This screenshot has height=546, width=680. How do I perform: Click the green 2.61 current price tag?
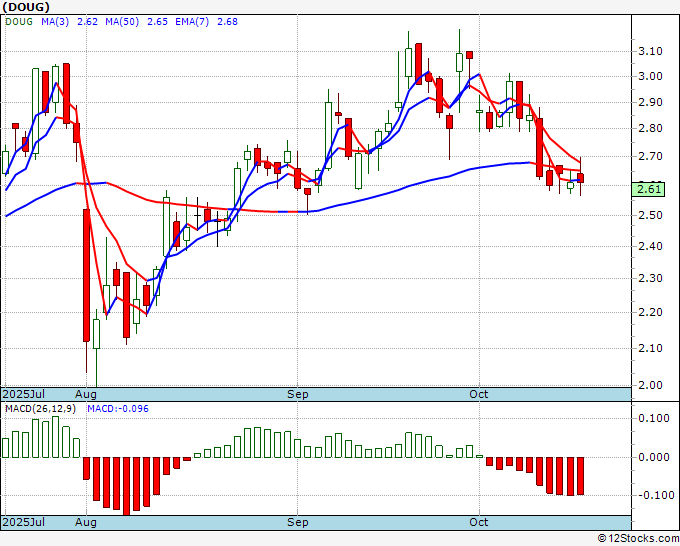pos(648,190)
